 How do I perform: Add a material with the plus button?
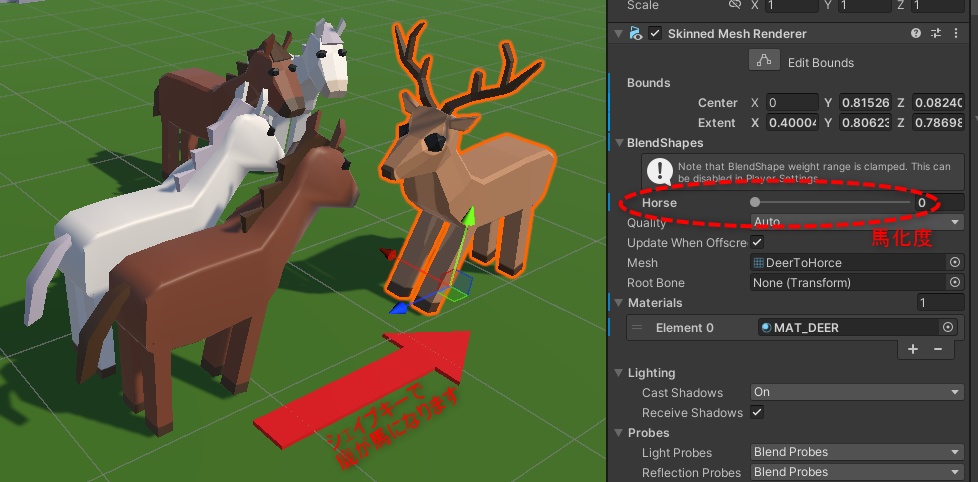click(x=913, y=349)
